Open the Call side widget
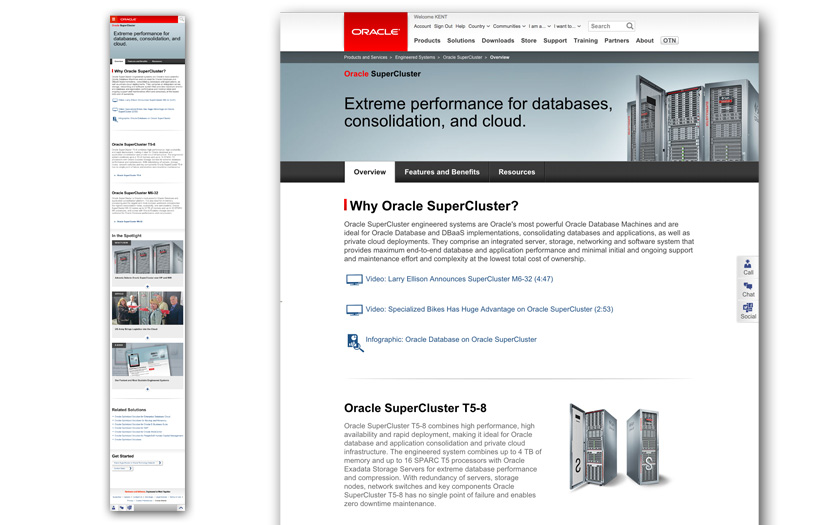The height and width of the screenshot is (525, 825). click(748, 267)
